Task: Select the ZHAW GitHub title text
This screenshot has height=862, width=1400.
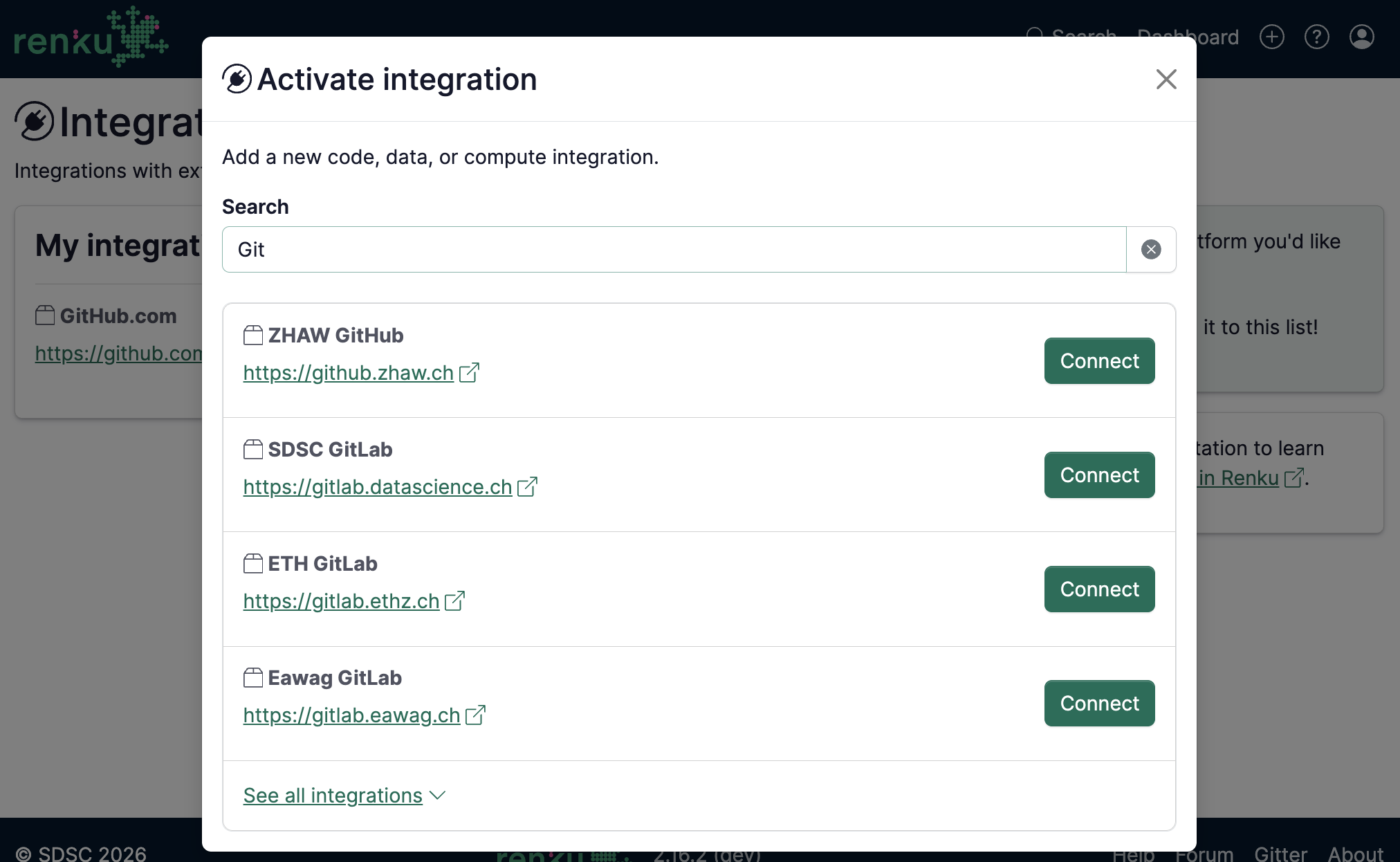Action: pos(336,336)
